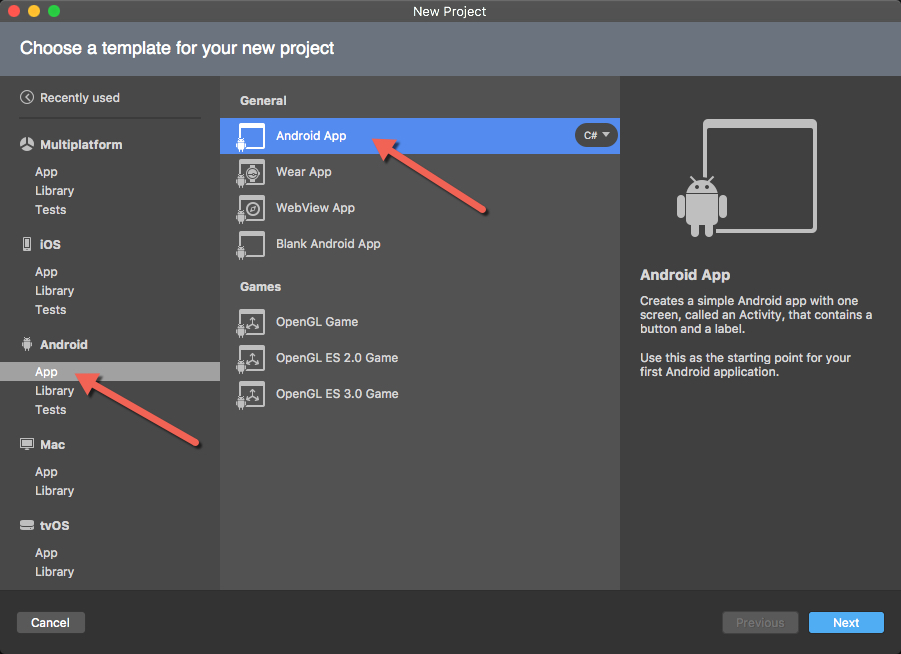Click the Blank Android App icon
Image resolution: width=901 pixels, height=654 pixels.
(251, 244)
